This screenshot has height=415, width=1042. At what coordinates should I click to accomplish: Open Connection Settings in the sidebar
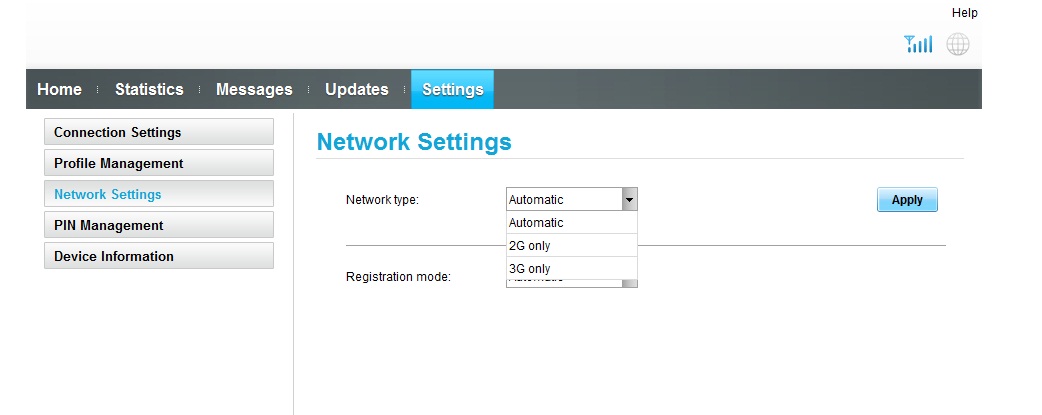(158, 132)
